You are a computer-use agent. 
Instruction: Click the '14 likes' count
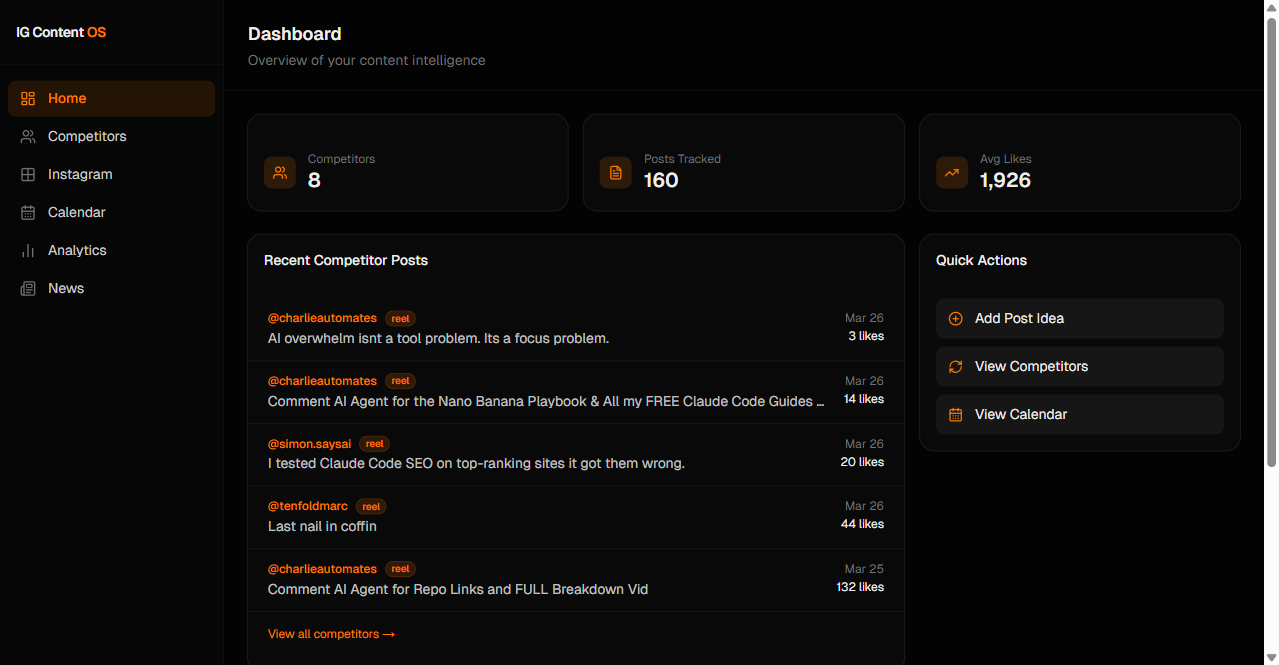(x=864, y=399)
